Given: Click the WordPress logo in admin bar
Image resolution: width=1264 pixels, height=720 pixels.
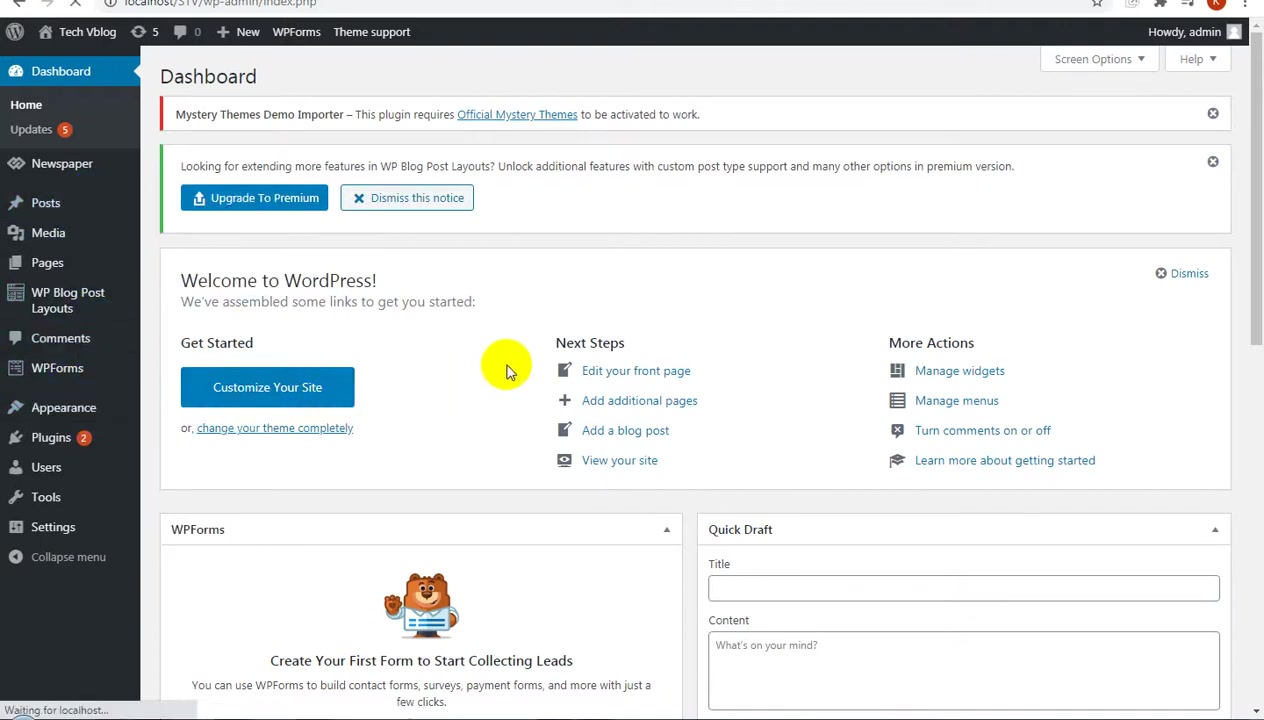Looking at the screenshot, I should [15, 32].
